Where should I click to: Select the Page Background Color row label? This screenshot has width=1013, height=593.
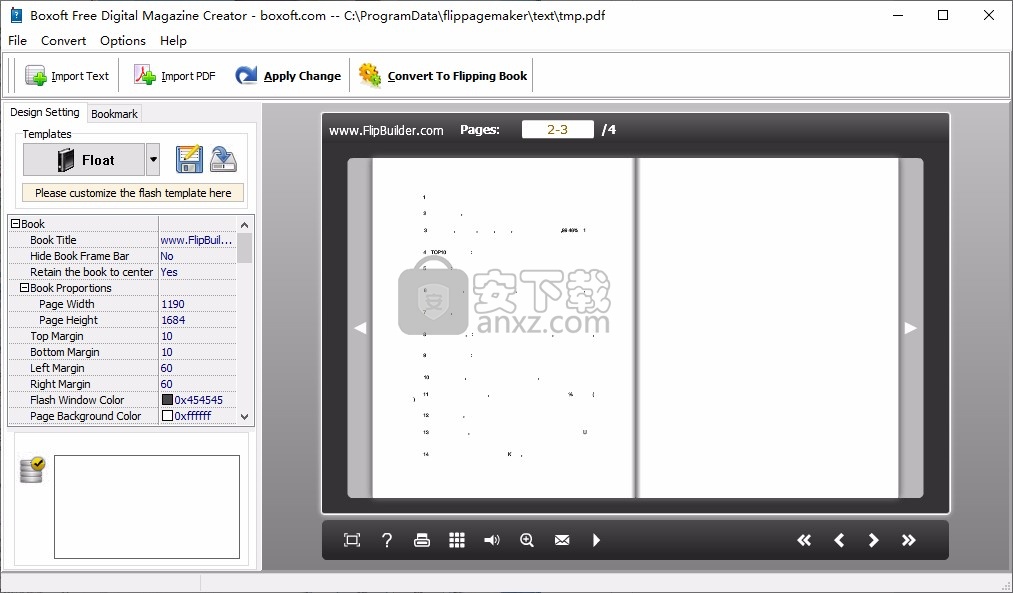click(85, 417)
